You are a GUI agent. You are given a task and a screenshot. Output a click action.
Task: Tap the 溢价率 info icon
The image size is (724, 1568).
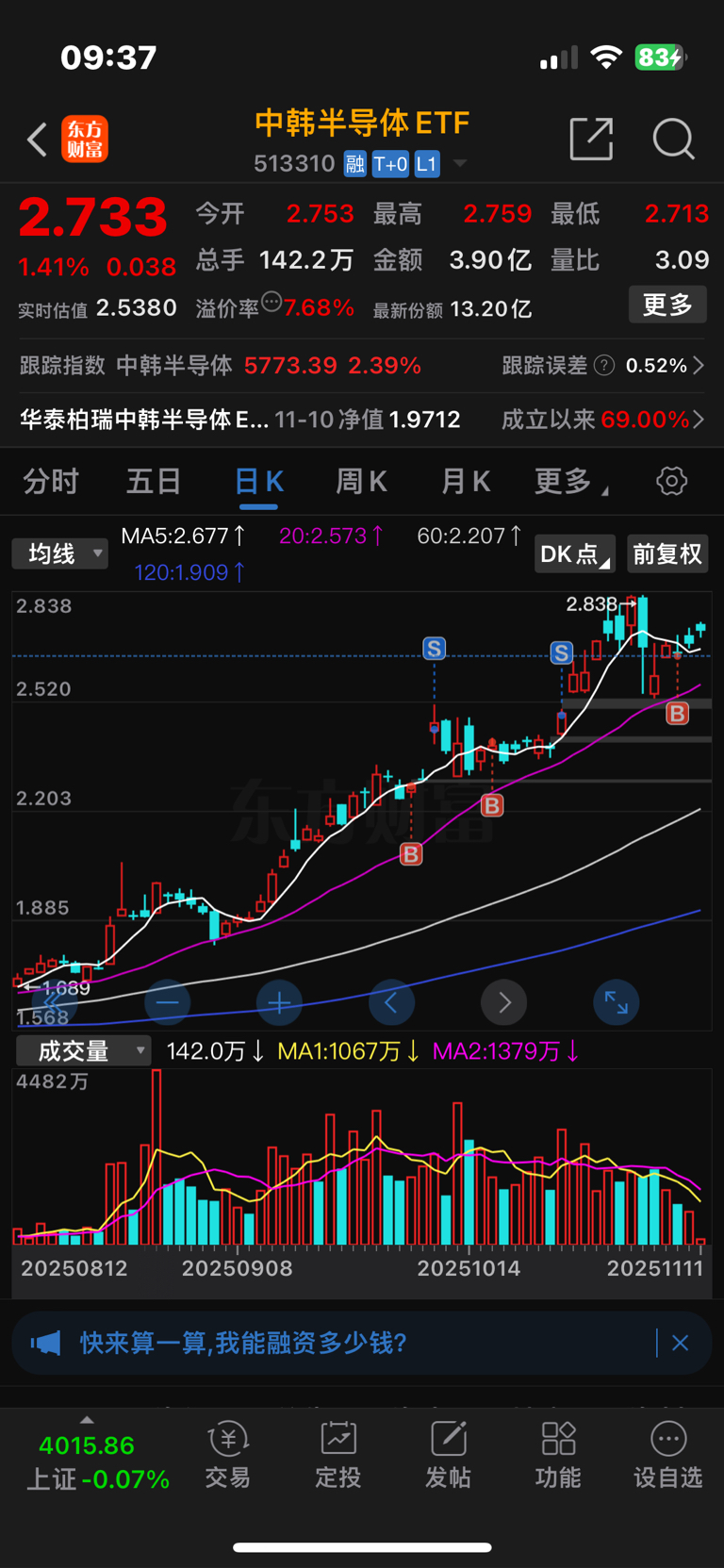(x=271, y=303)
